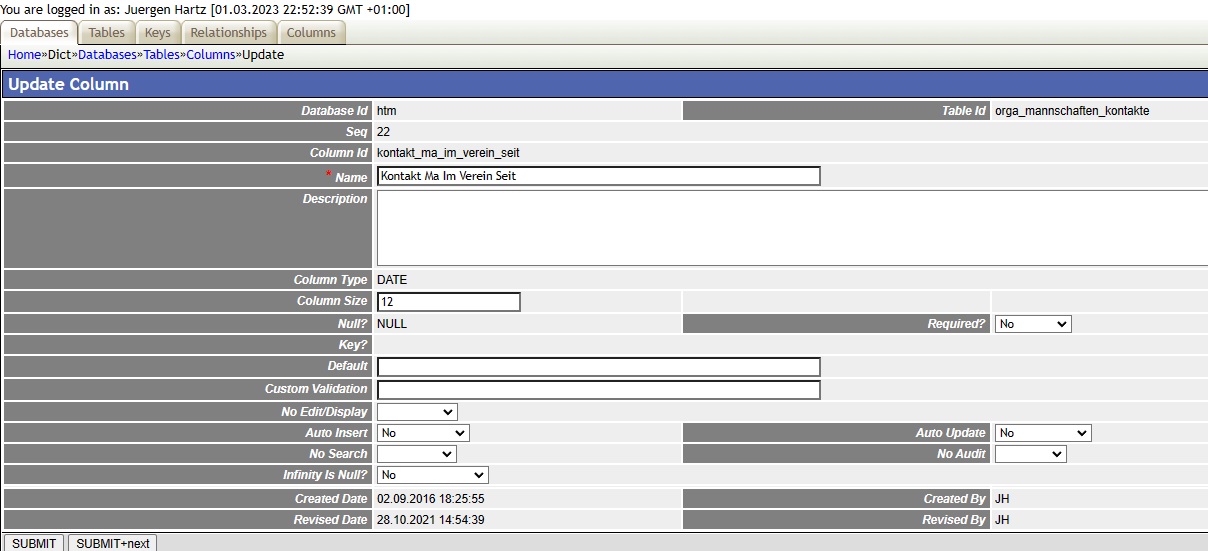Switch to the Tables tab

(x=106, y=33)
